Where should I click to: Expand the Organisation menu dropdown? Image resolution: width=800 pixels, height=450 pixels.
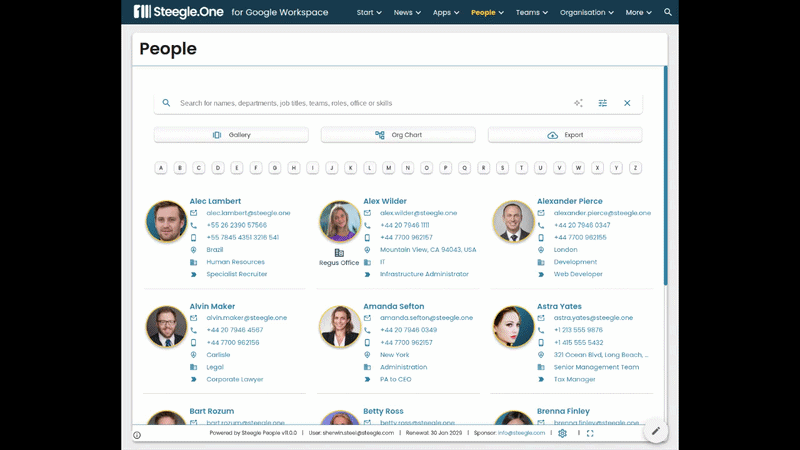coord(587,12)
